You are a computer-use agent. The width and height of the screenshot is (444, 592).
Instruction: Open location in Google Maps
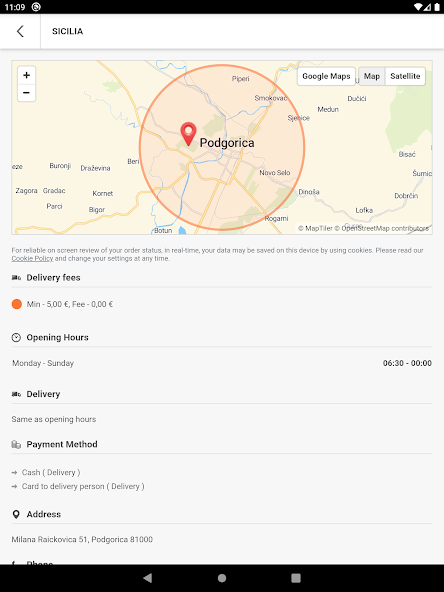click(x=326, y=76)
